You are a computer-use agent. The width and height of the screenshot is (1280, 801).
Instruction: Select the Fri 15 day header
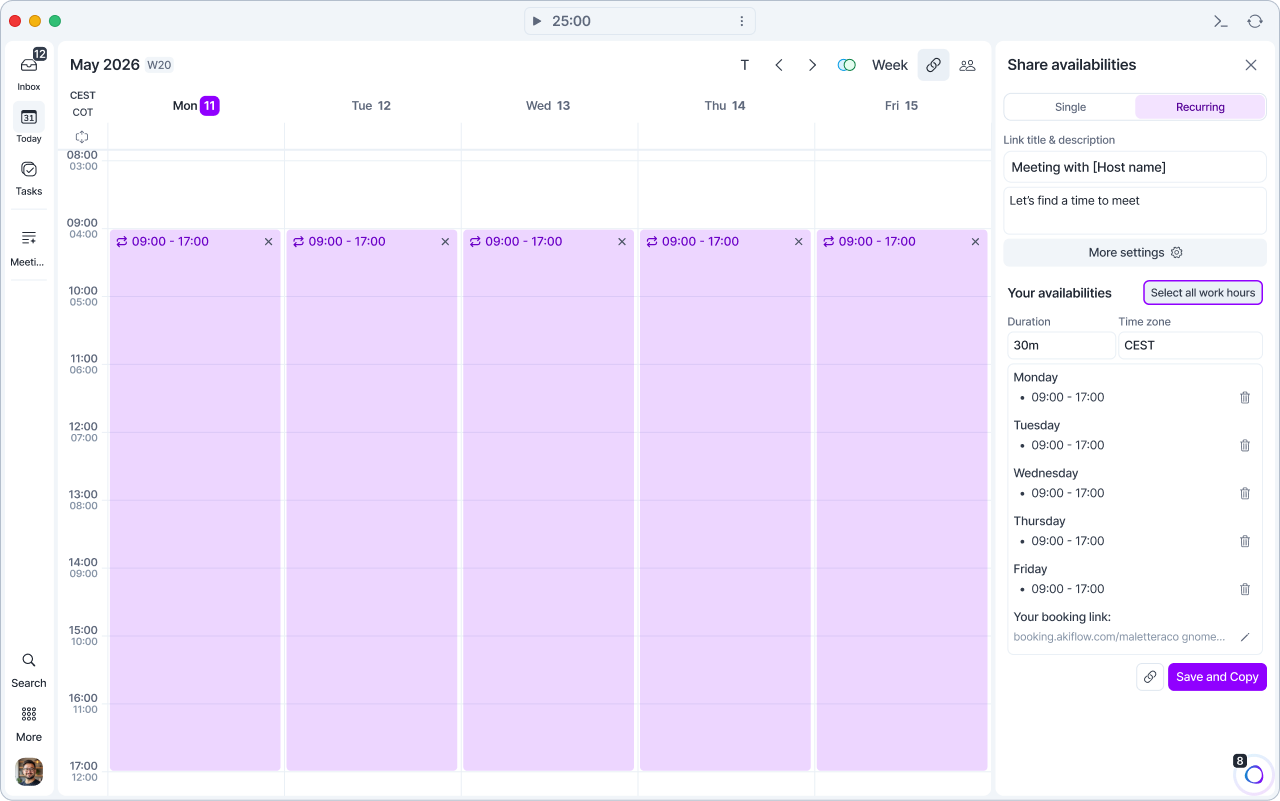(x=901, y=105)
